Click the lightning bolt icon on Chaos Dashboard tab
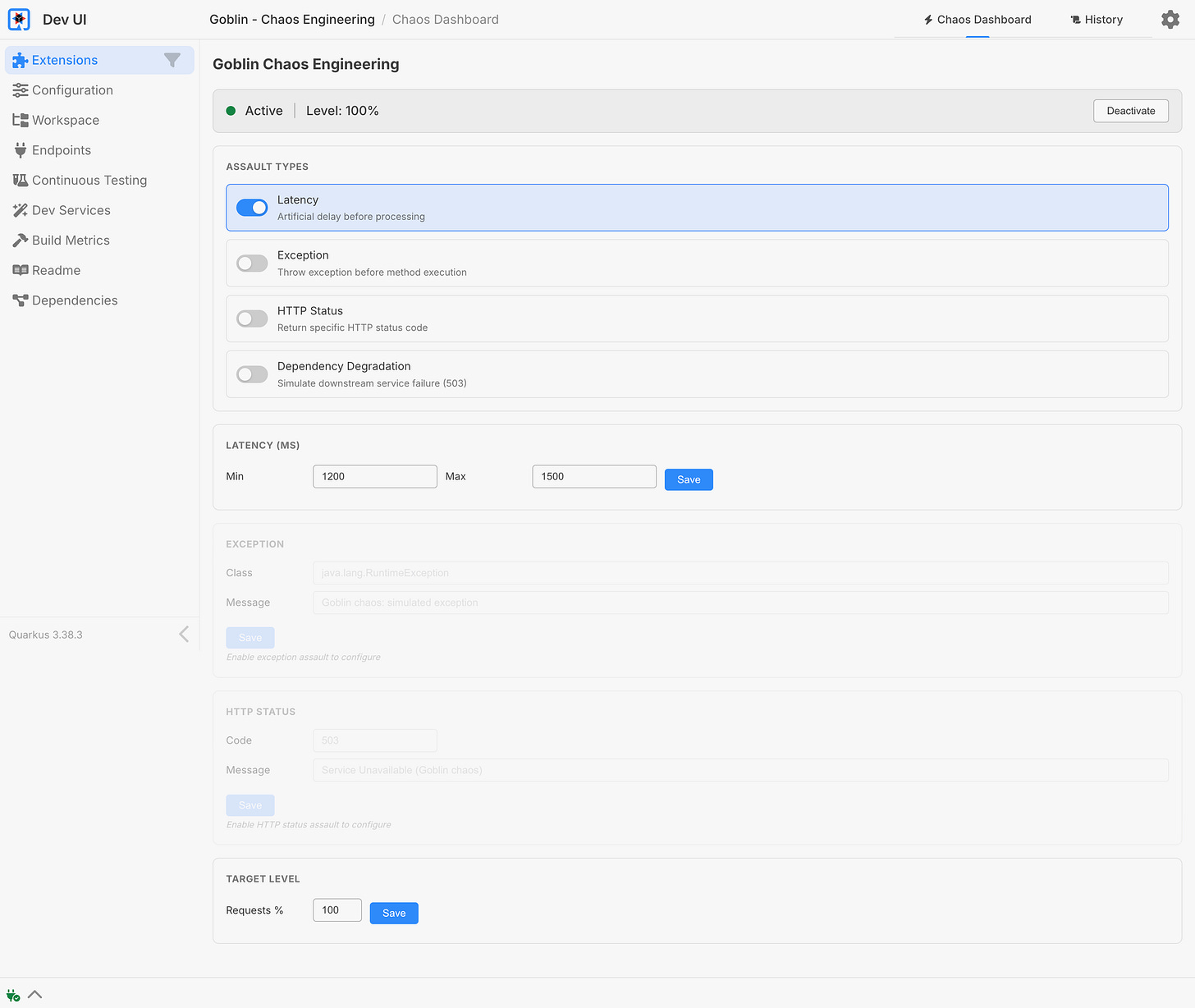This screenshot has width=1195, height=1008. (x=928, y=20)
